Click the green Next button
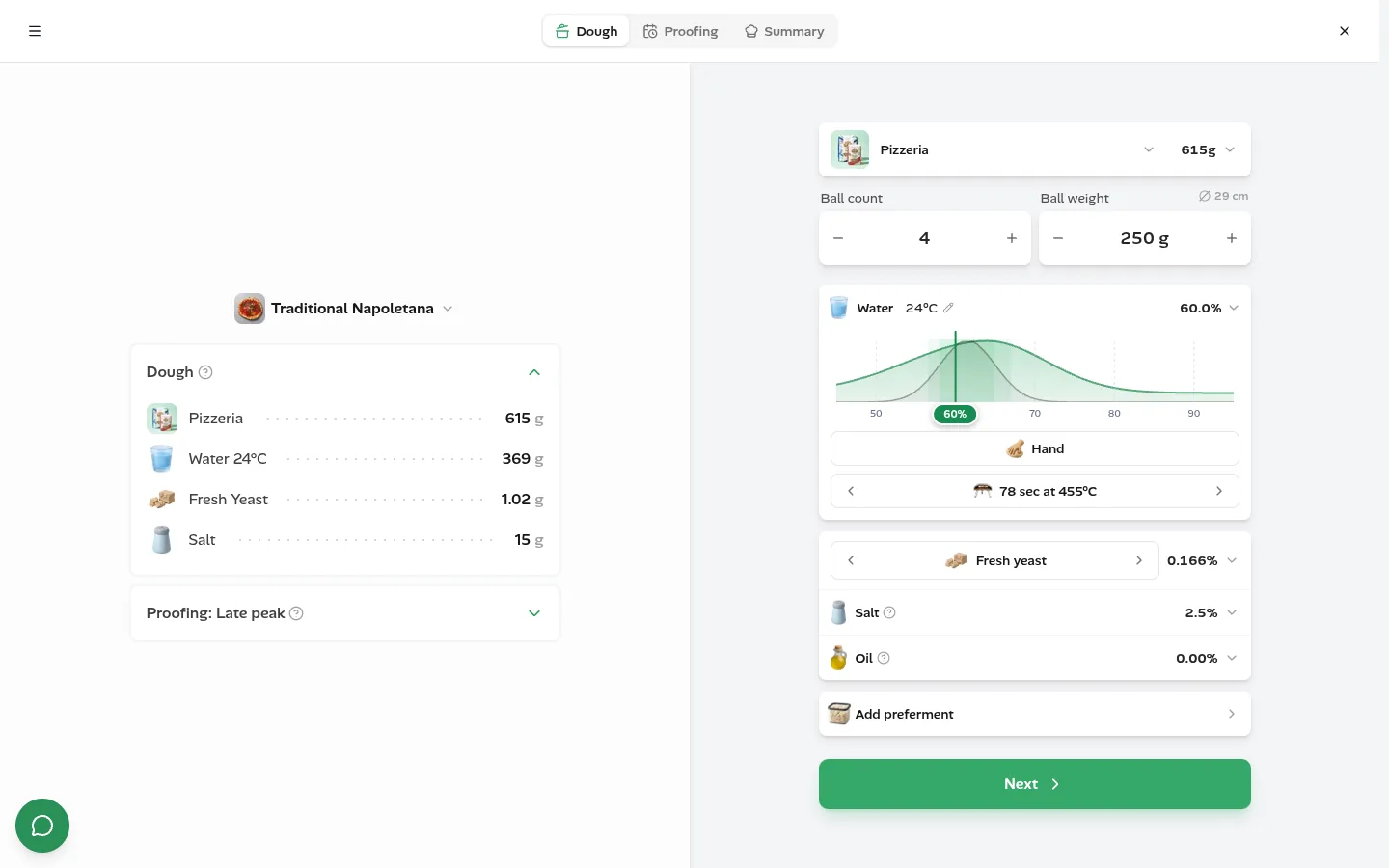 point(1035,784)
